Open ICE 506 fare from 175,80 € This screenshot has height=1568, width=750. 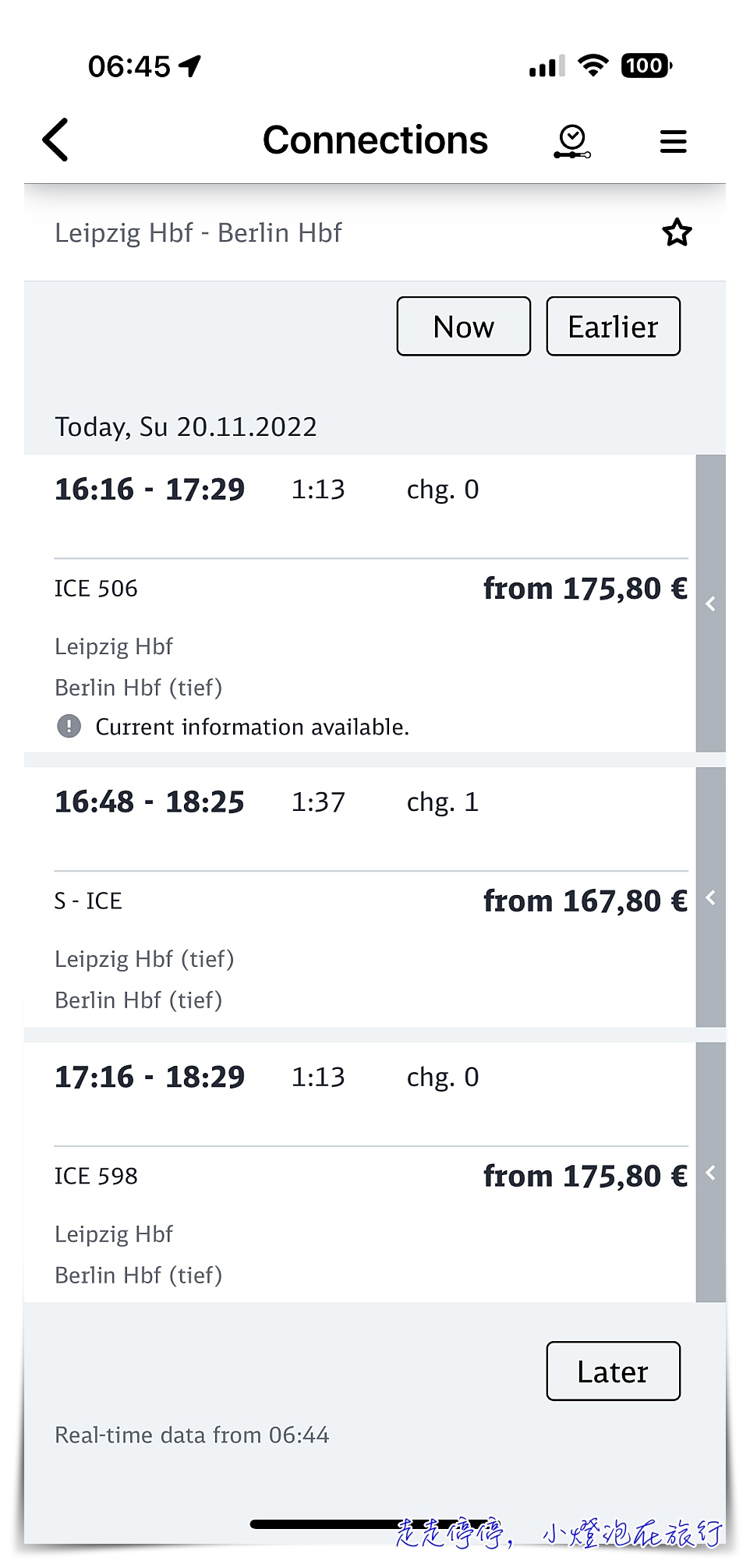click(585, 589)
